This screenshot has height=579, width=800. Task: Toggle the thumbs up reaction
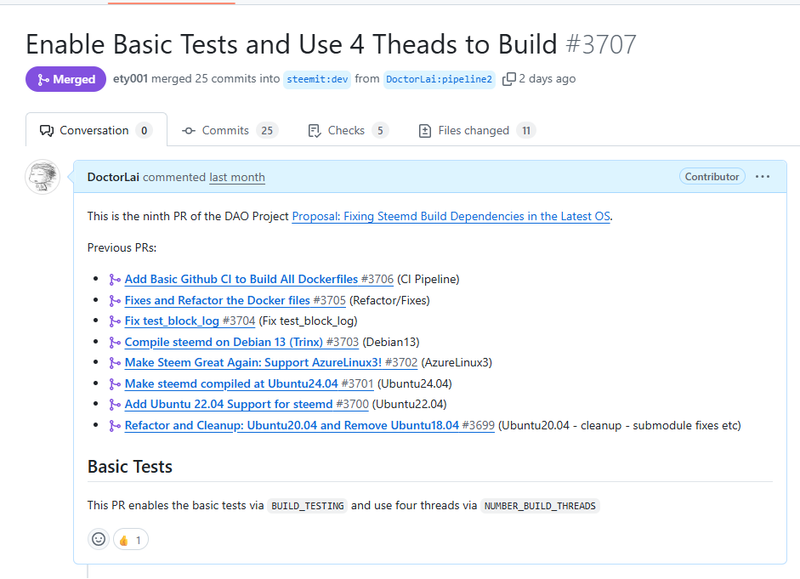[130, 539]
